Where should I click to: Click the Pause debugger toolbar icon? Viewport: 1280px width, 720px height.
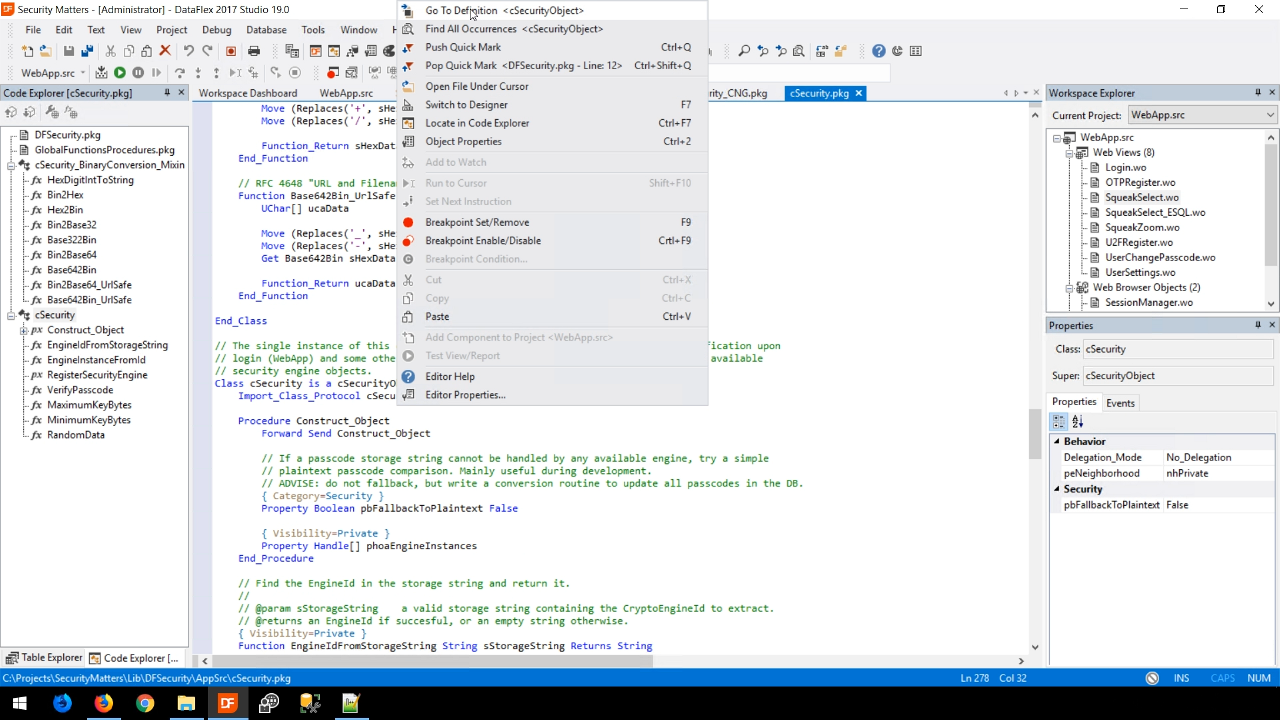pos(138,73)
